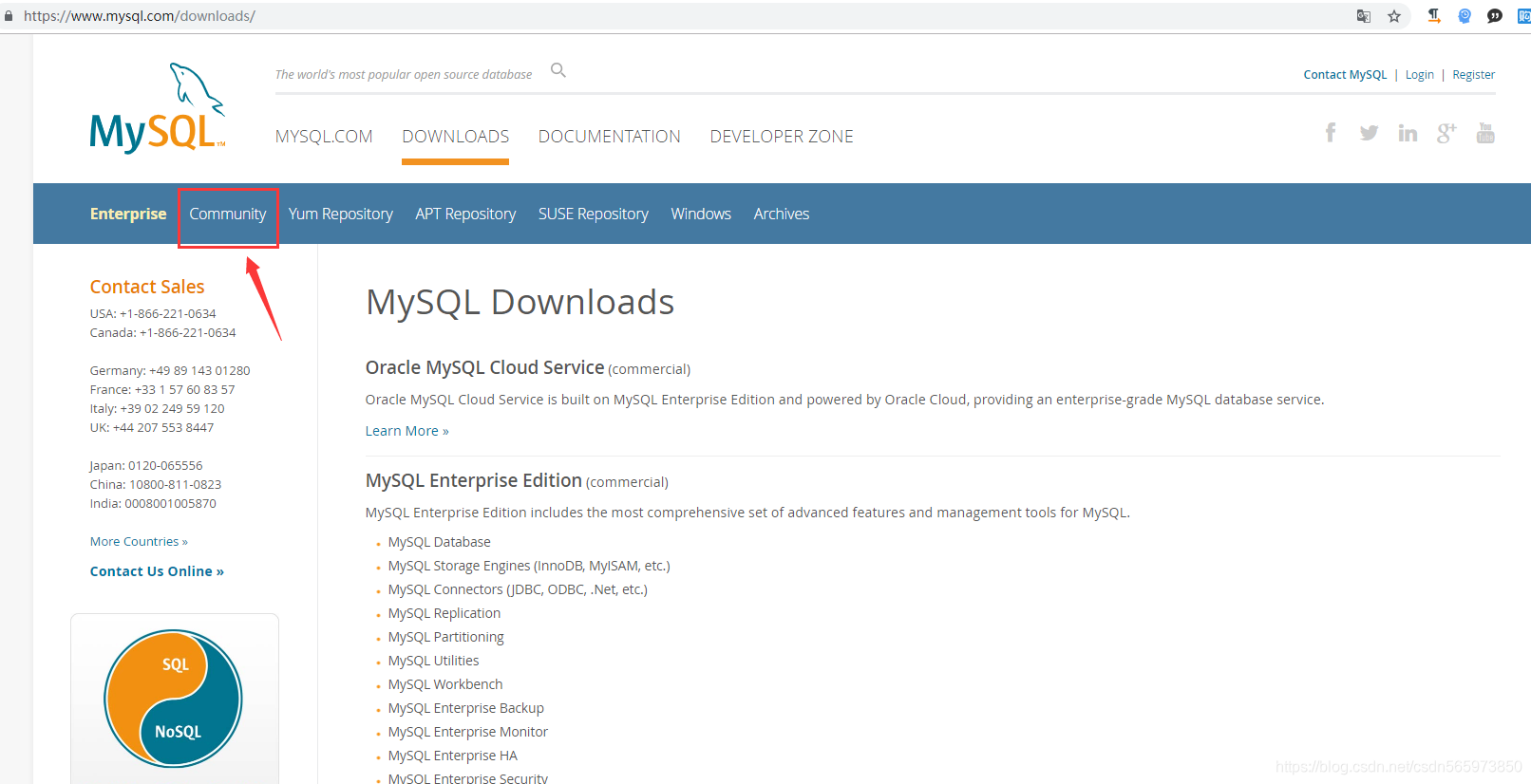Open MySQL's Twitter bird icon

[x=1369, y=133]
